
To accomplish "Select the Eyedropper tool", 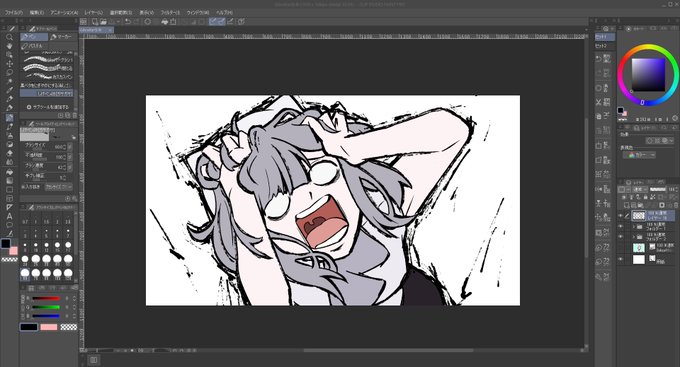I will (9, 90).
